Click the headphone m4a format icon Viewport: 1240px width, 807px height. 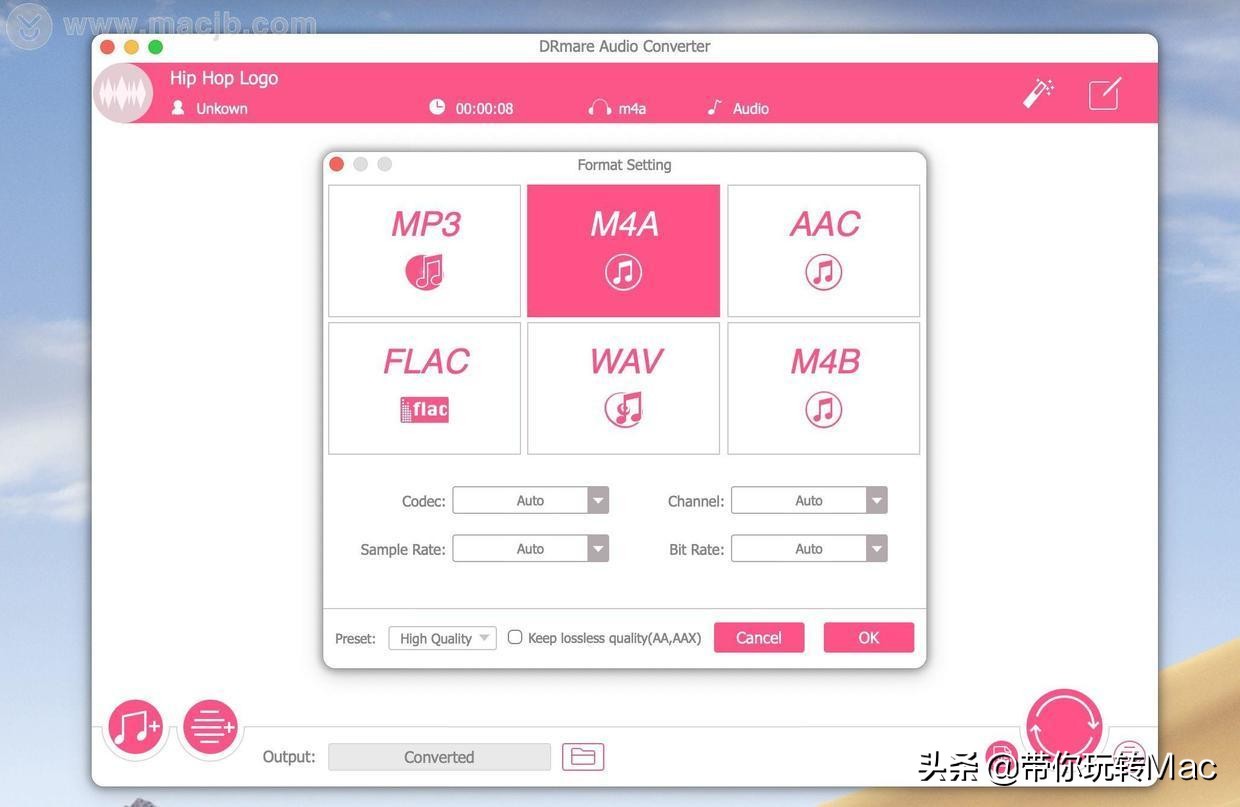click(x=598, y=107)
